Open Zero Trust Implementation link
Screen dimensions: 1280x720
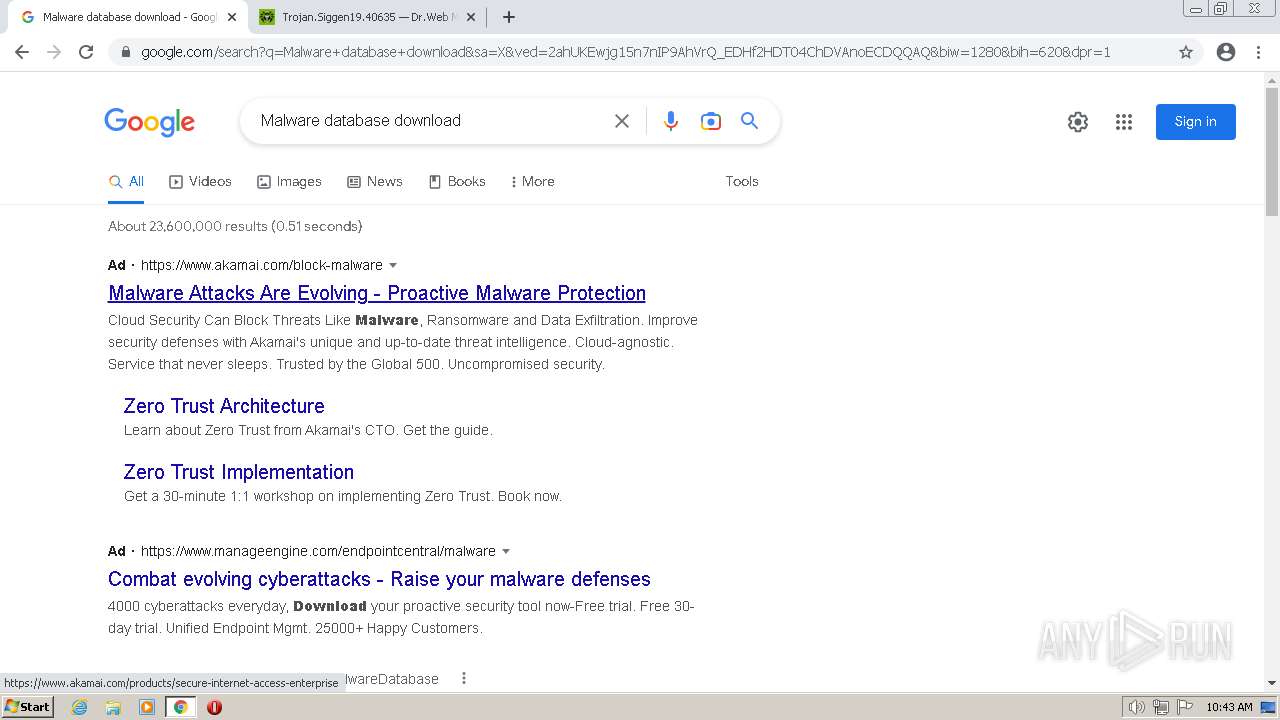pyautogui.click(x=239, y=472)
